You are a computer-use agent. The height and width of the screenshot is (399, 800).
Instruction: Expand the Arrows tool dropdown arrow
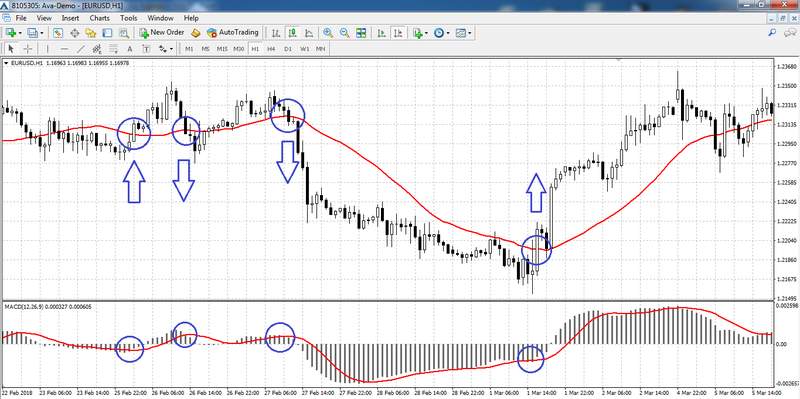click(x=171, y=49)
